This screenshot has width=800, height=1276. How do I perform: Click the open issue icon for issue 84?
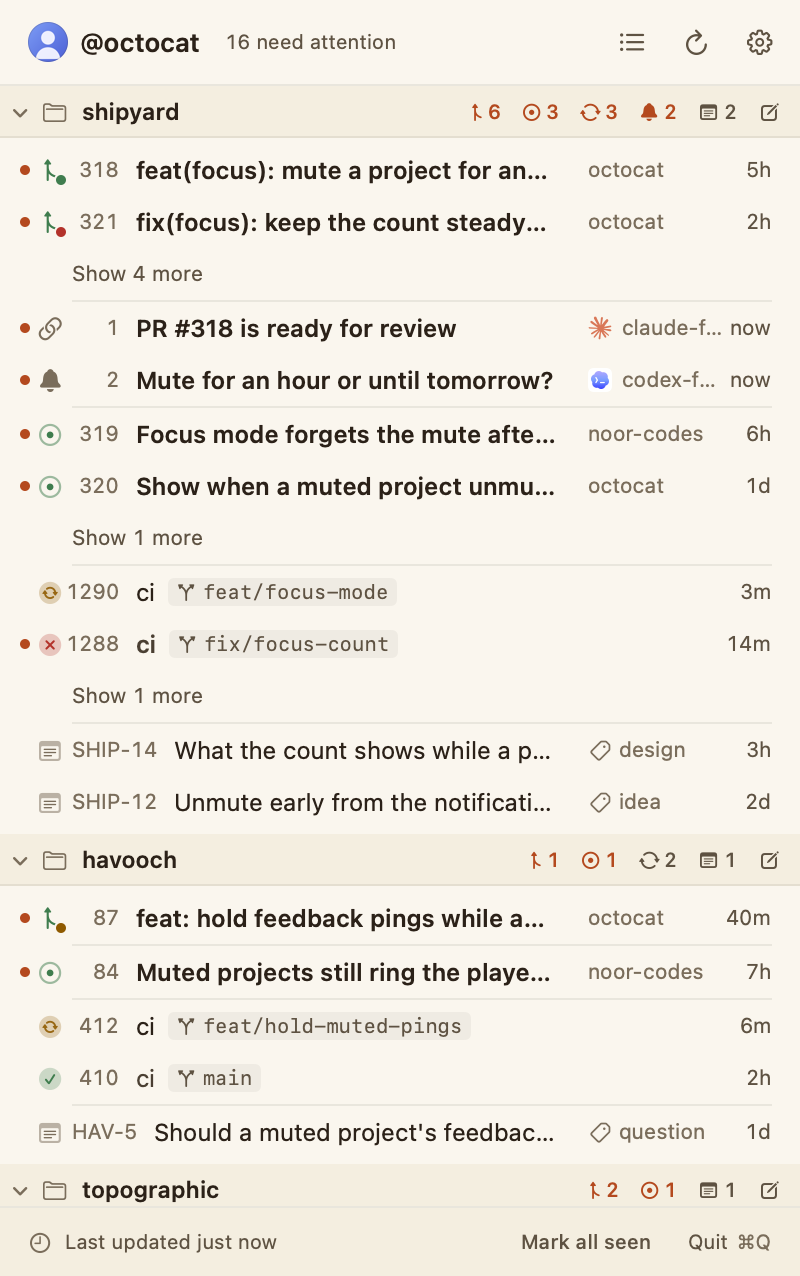pyautogui.click(x=50, y=972)
